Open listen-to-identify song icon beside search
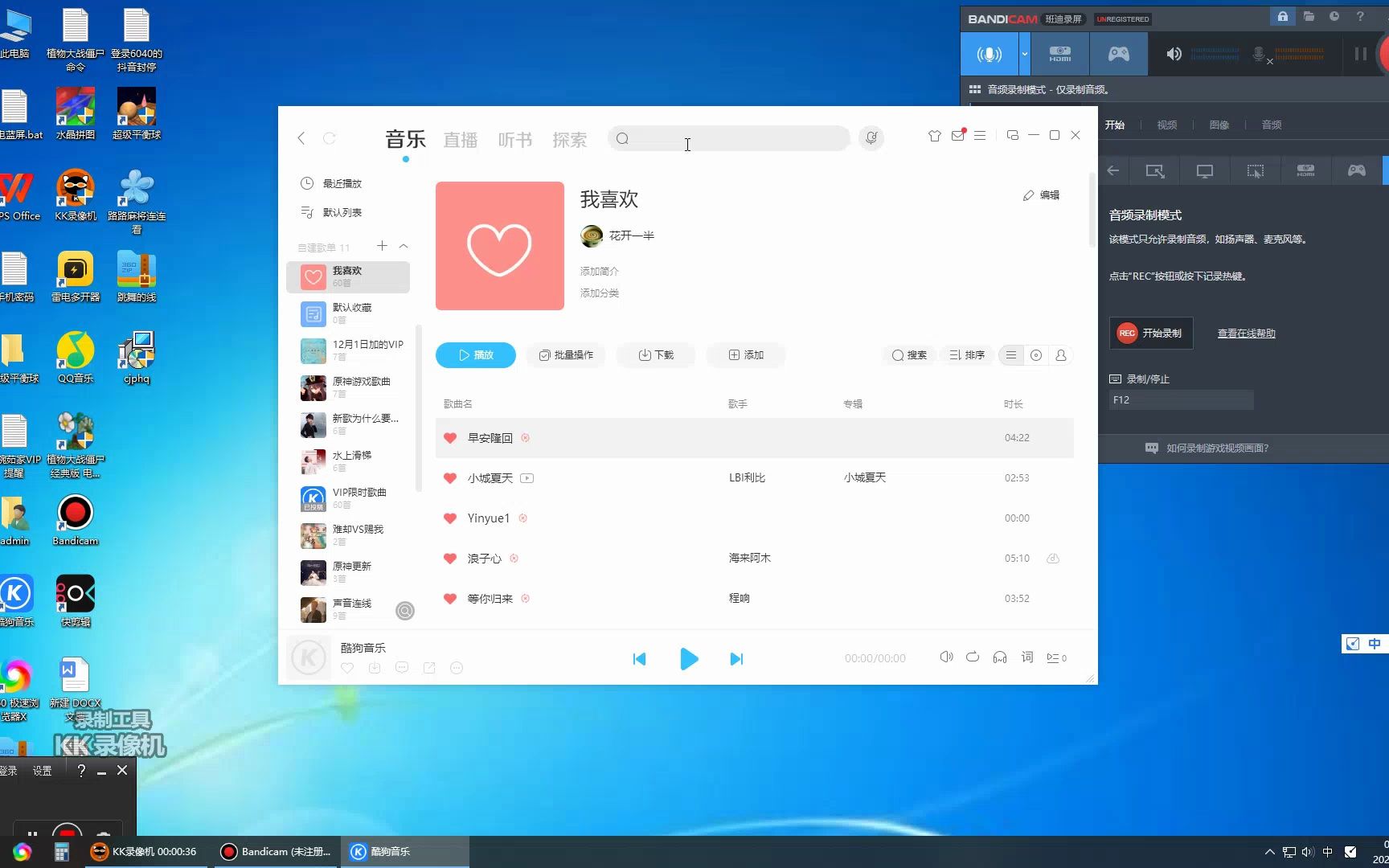Screen dimensions: 1389x868 [x=871, y=138]
